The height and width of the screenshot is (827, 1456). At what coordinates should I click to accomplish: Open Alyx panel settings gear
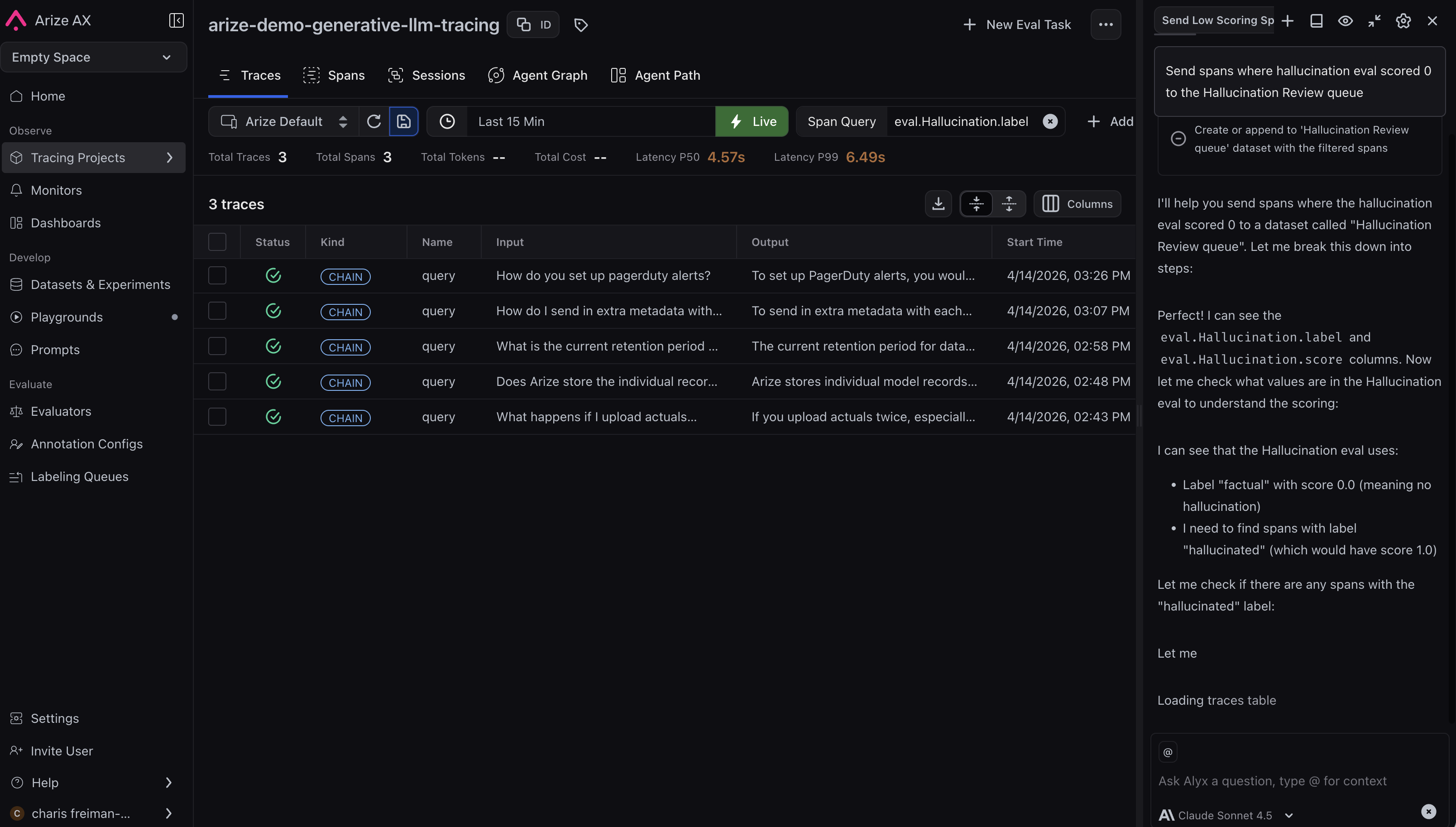1403,21
